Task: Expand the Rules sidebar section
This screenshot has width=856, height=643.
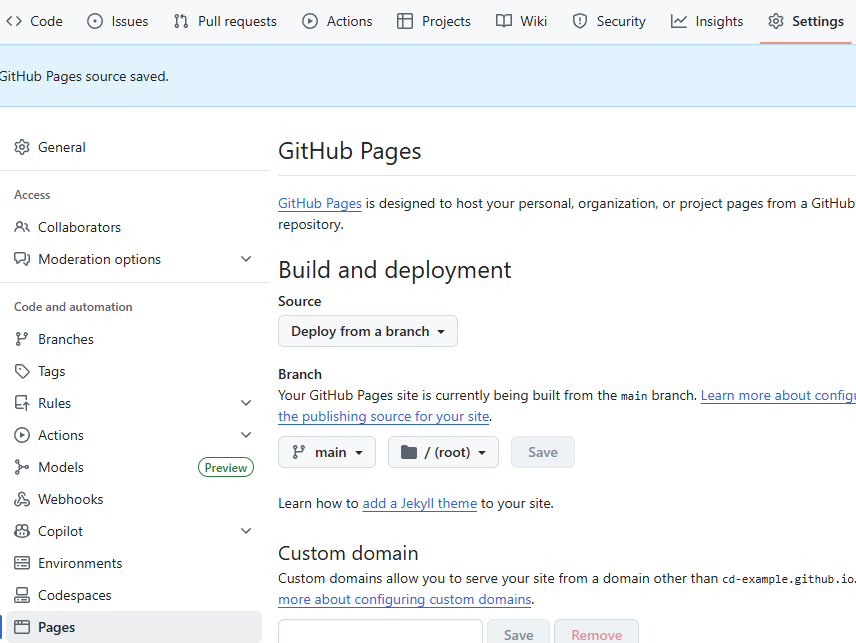Action: click(246, 403)
